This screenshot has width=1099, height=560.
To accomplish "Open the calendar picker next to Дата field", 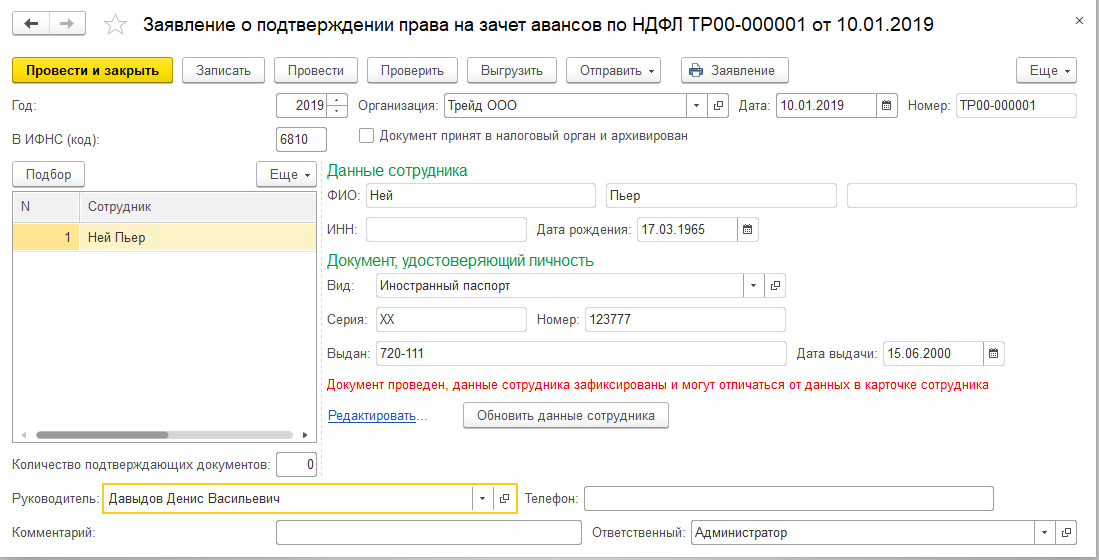I will pos(887,106).
